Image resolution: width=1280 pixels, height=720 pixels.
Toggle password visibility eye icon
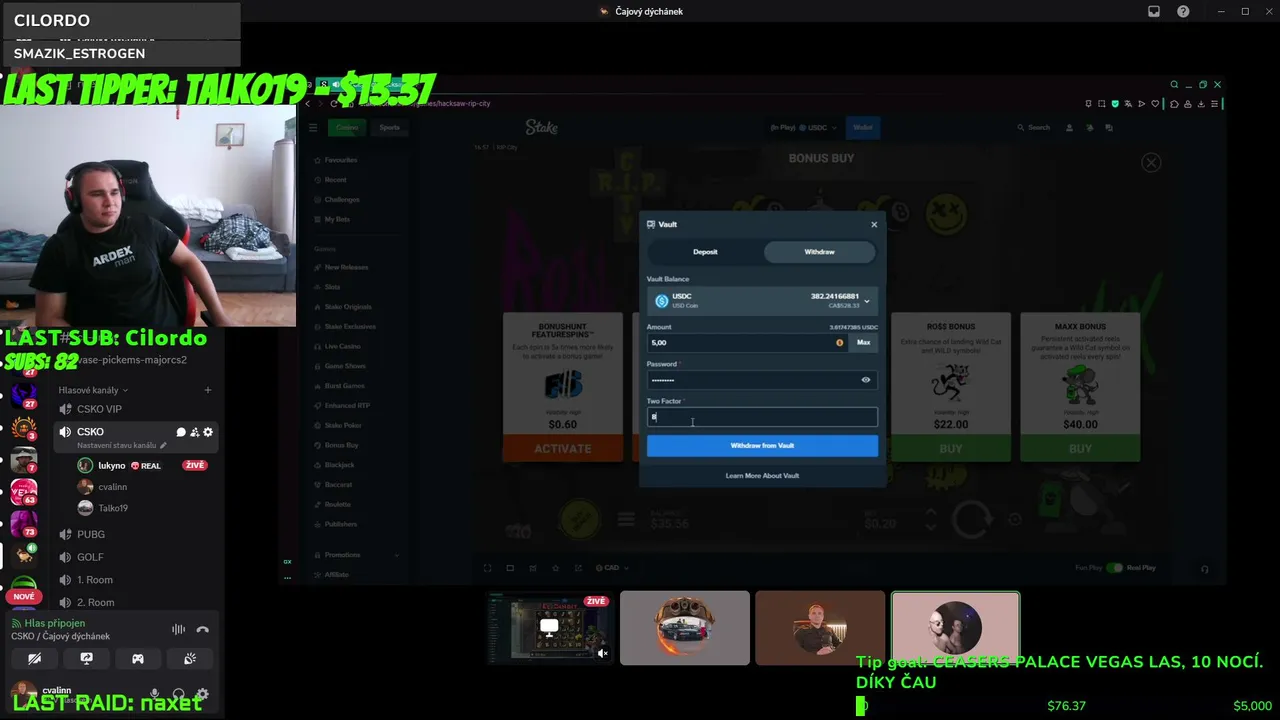click(x=866, y=380)
